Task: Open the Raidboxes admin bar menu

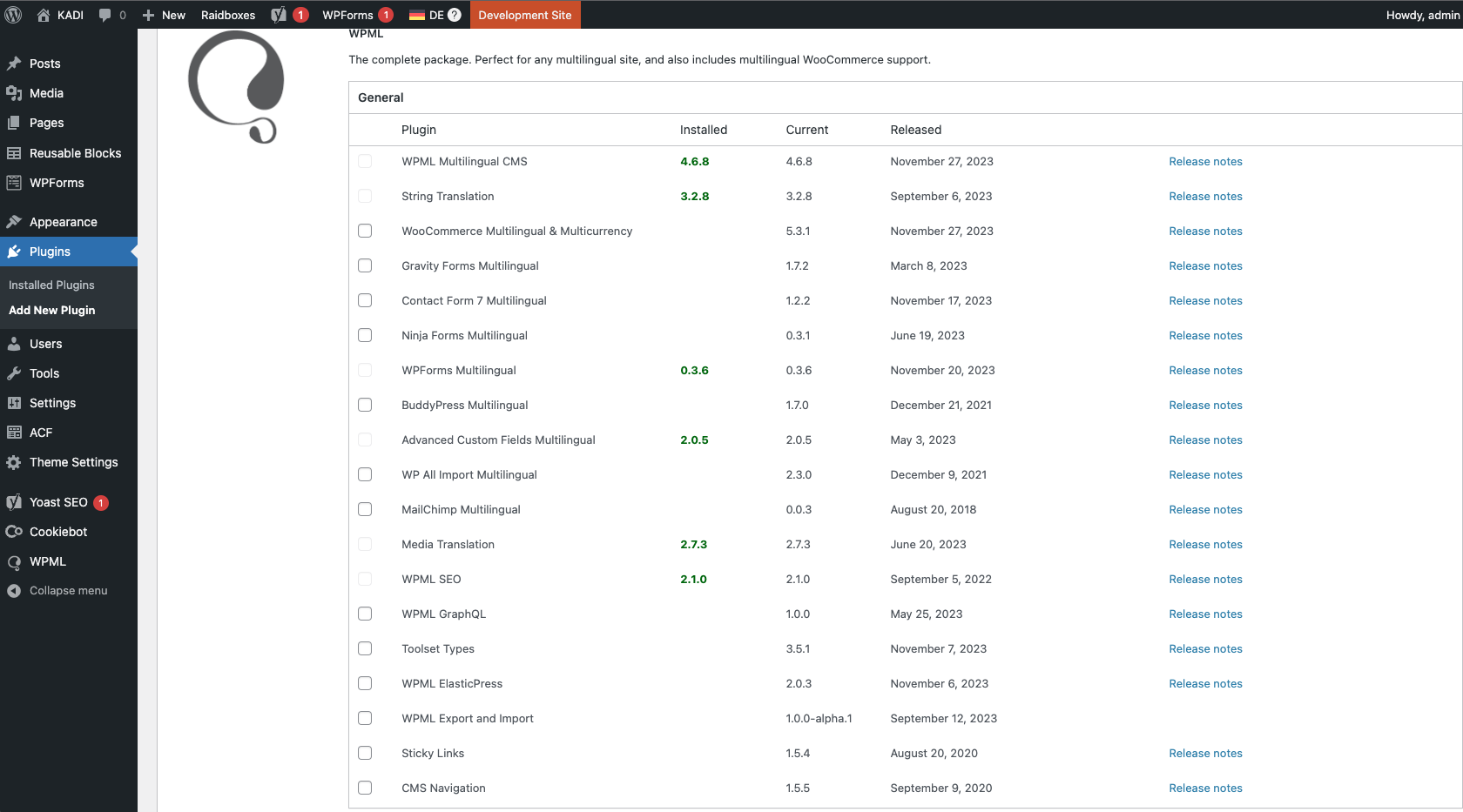Action: coord(228,15)
